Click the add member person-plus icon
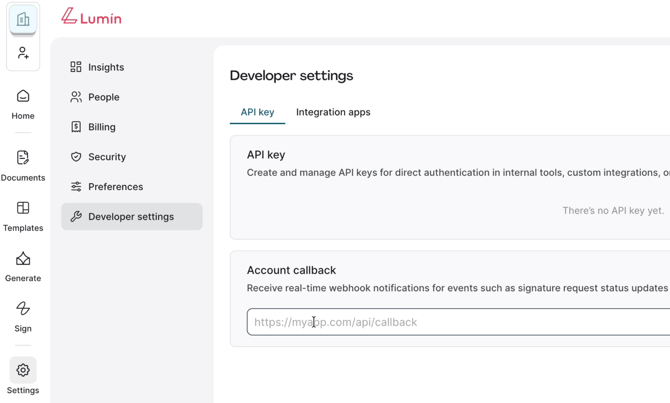The height and width of the screenshot is (403, 670). [23, 53]
